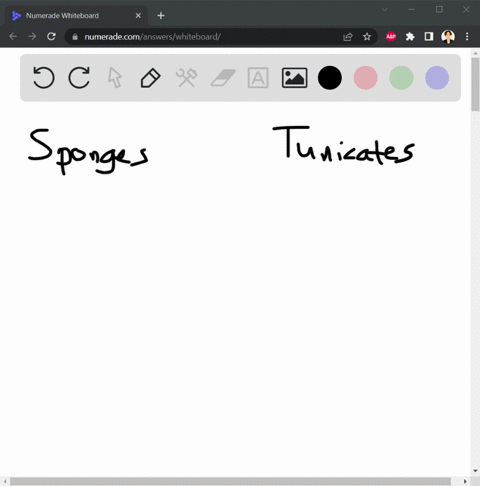Open the crossed tools icon
Viewport: 480px width, 486px height.
186,78
